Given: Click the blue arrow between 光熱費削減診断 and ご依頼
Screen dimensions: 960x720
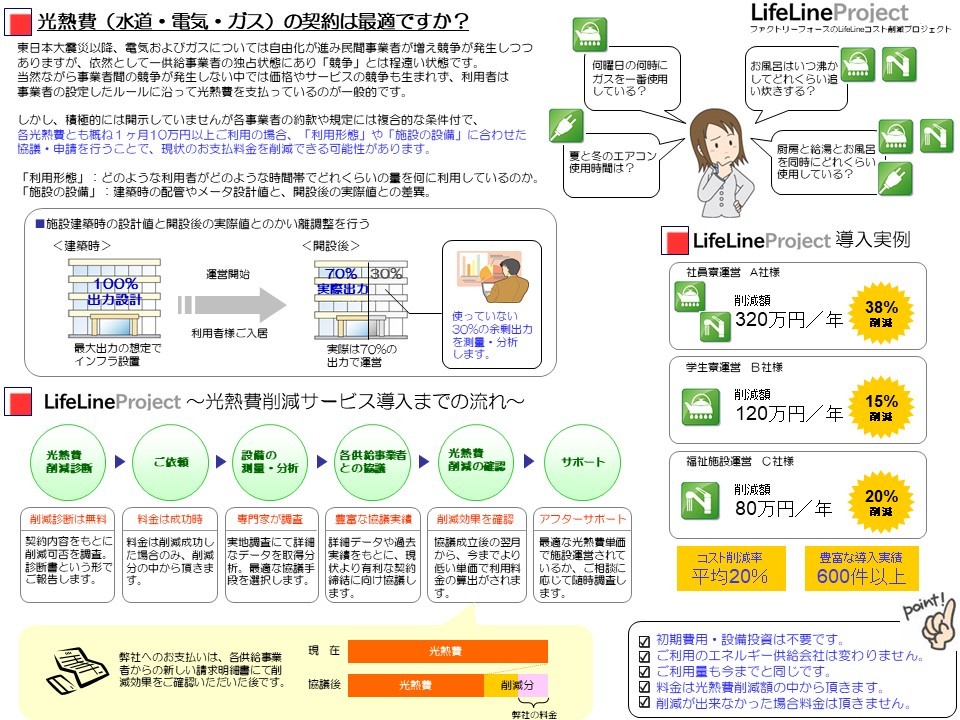Looking at the screenshot, I should point(120,461).
